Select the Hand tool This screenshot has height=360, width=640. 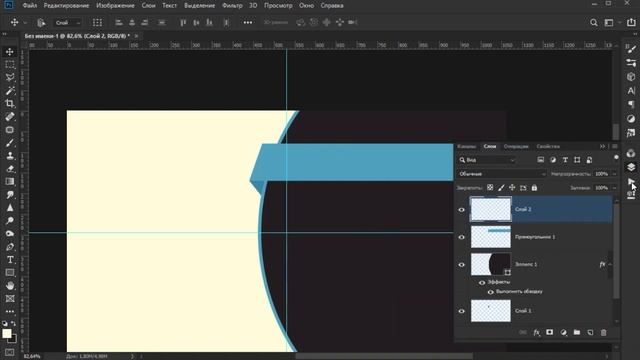[x=10, y=286]
